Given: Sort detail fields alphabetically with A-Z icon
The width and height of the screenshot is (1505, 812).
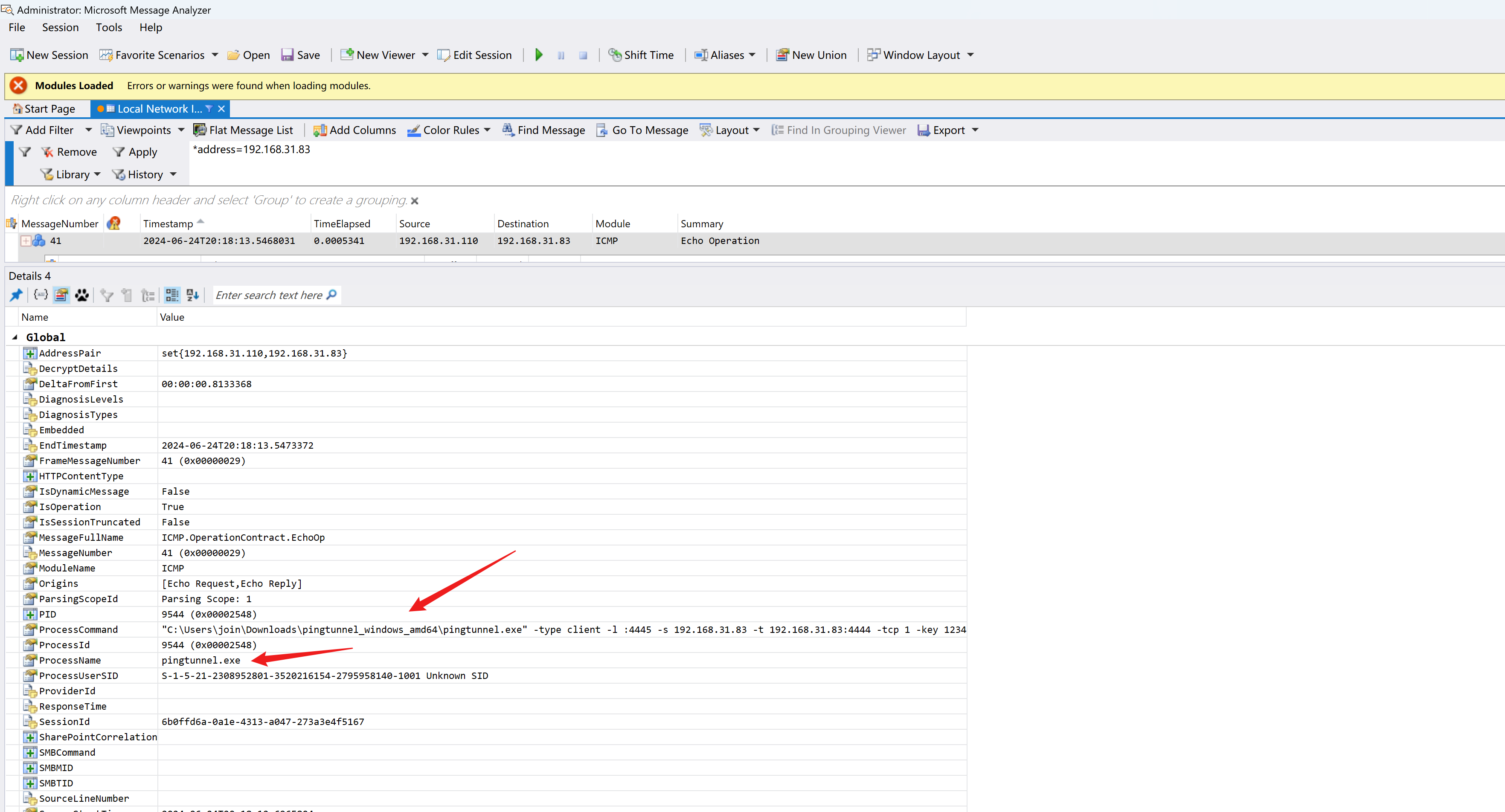Looking at the screenshot, I should [x=193, y=295].
